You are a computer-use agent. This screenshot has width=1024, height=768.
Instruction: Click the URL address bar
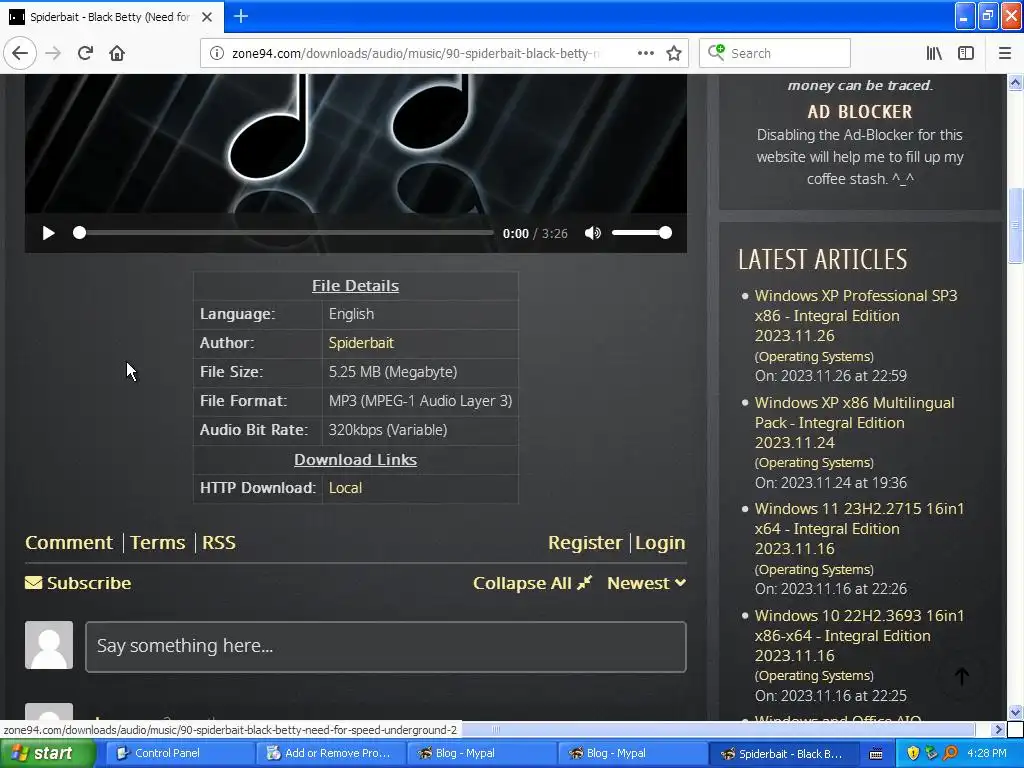click(x=415, y=53)
